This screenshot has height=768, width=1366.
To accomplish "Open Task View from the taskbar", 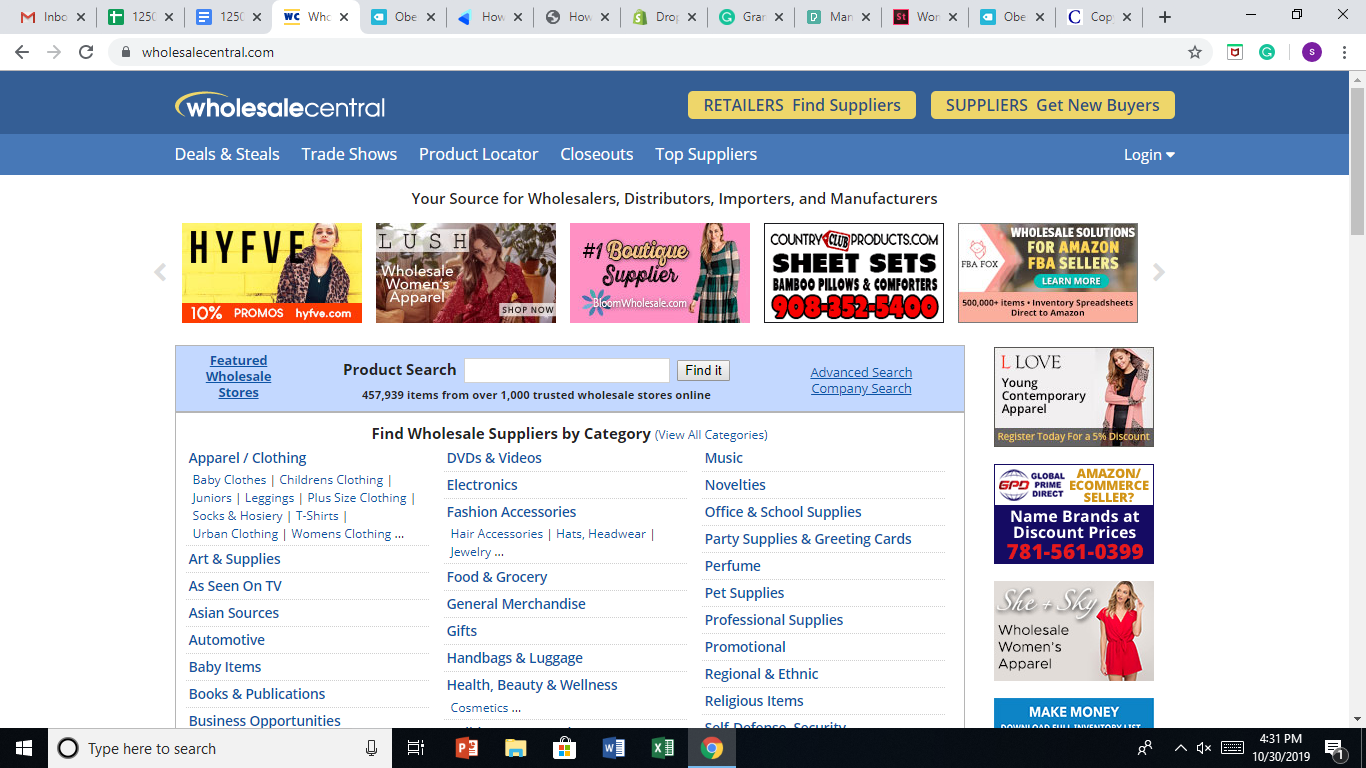I will coord(416,748).
